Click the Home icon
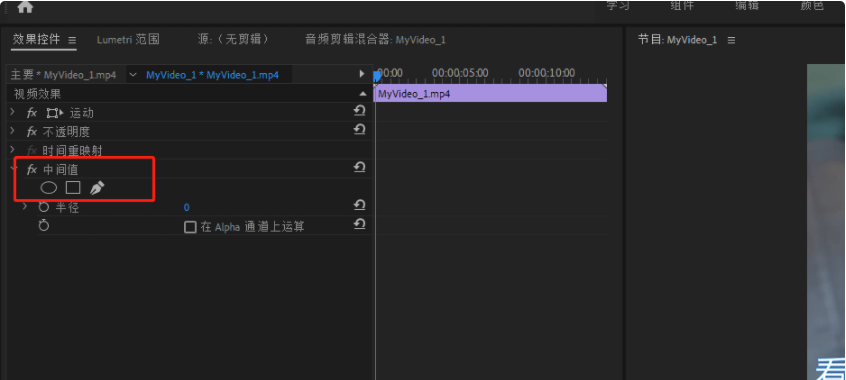 click(25, 6)
